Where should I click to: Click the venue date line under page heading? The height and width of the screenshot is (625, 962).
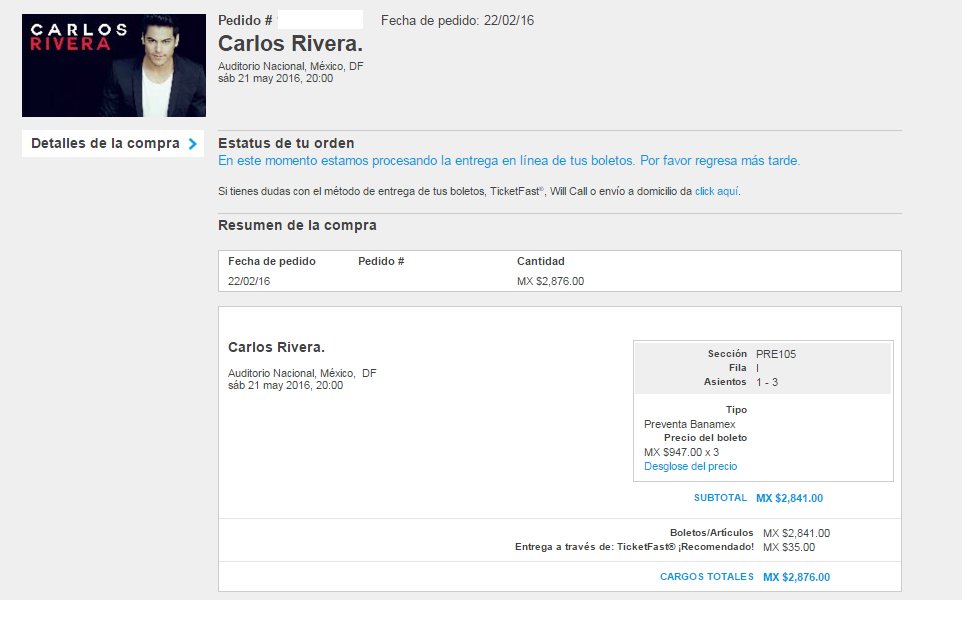(x=275, y=79)
